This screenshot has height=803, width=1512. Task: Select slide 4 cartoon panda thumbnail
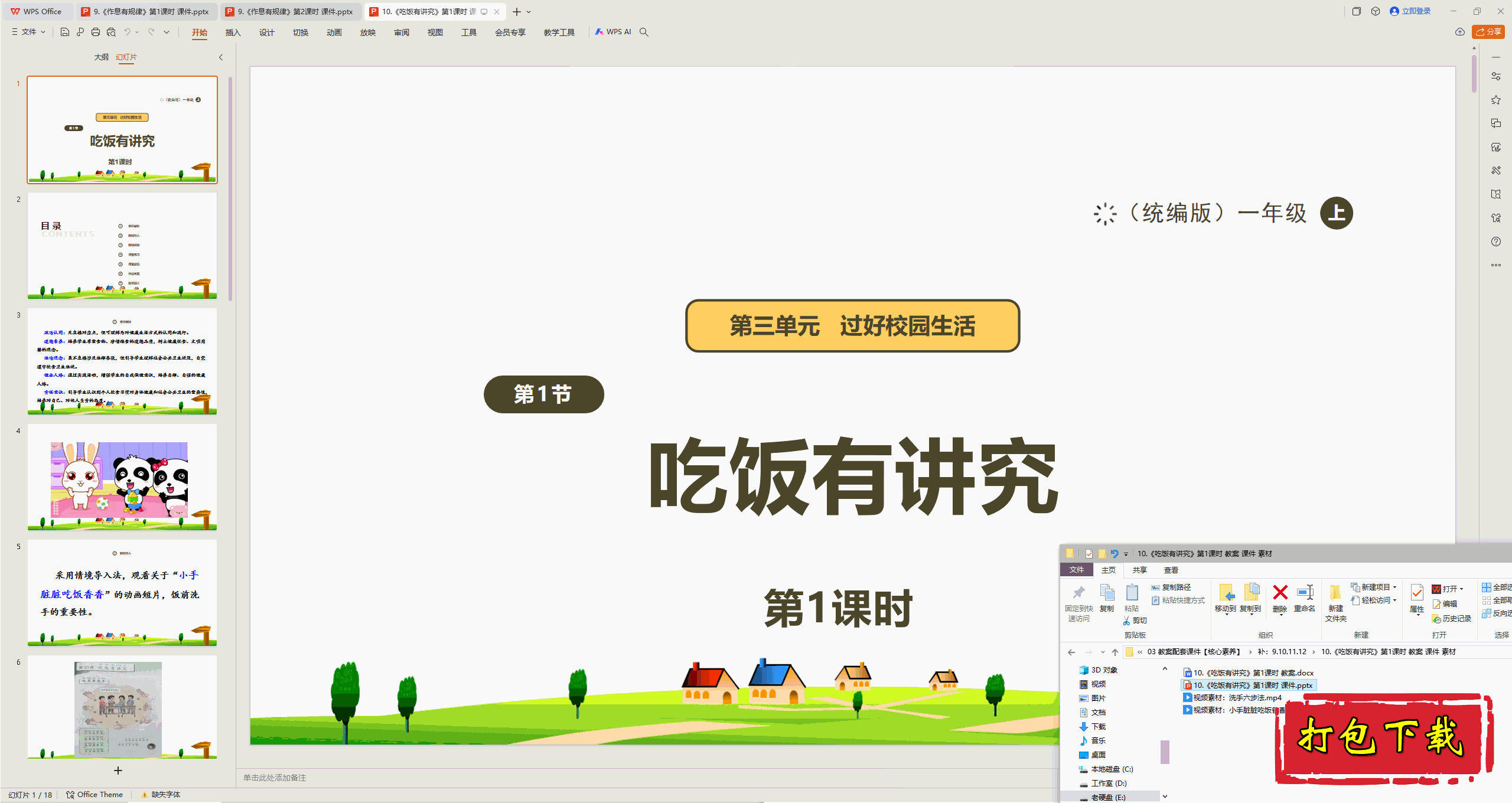(x=122, y=477)
